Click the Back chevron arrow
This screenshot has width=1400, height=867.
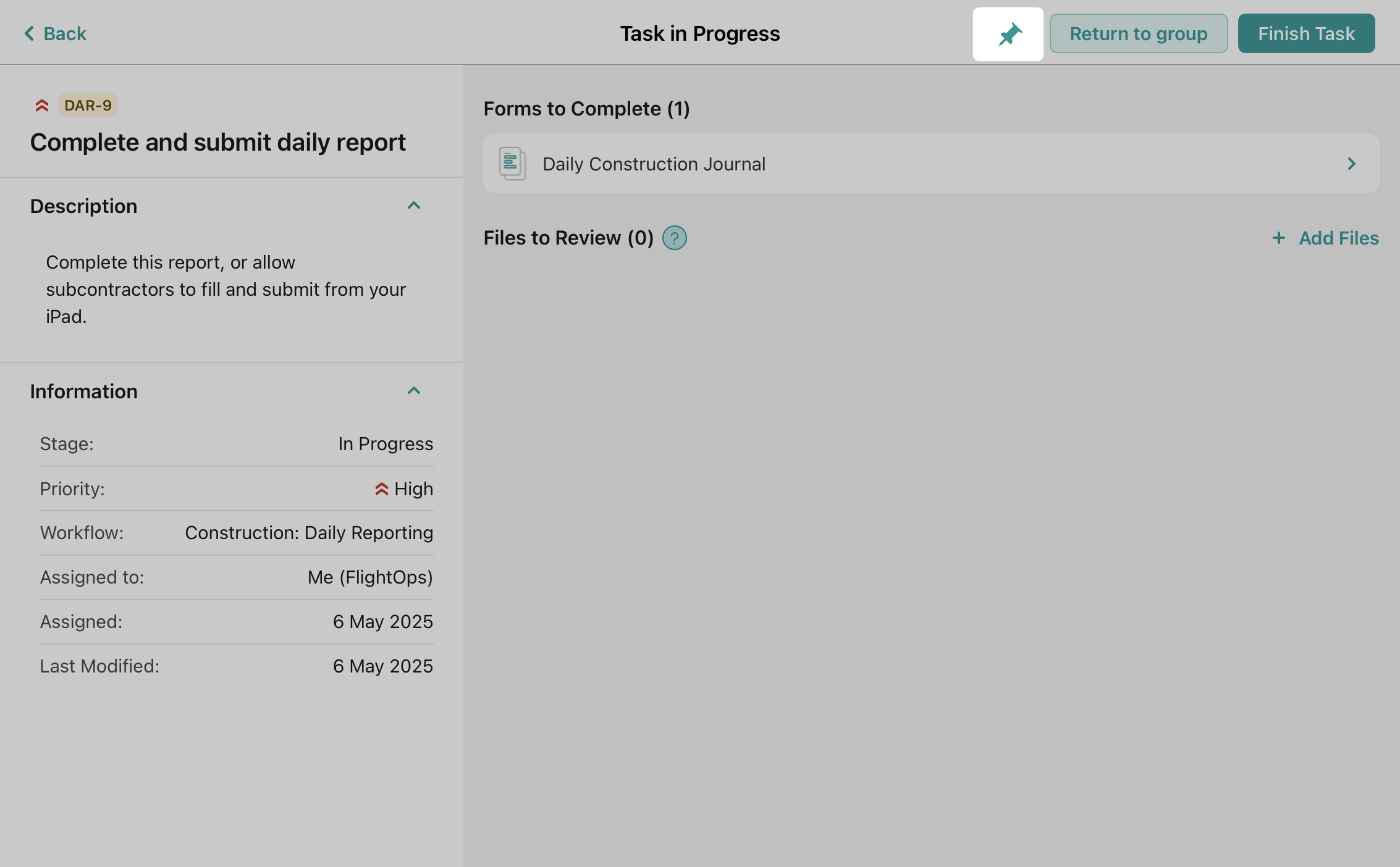(x=29, y=33)
